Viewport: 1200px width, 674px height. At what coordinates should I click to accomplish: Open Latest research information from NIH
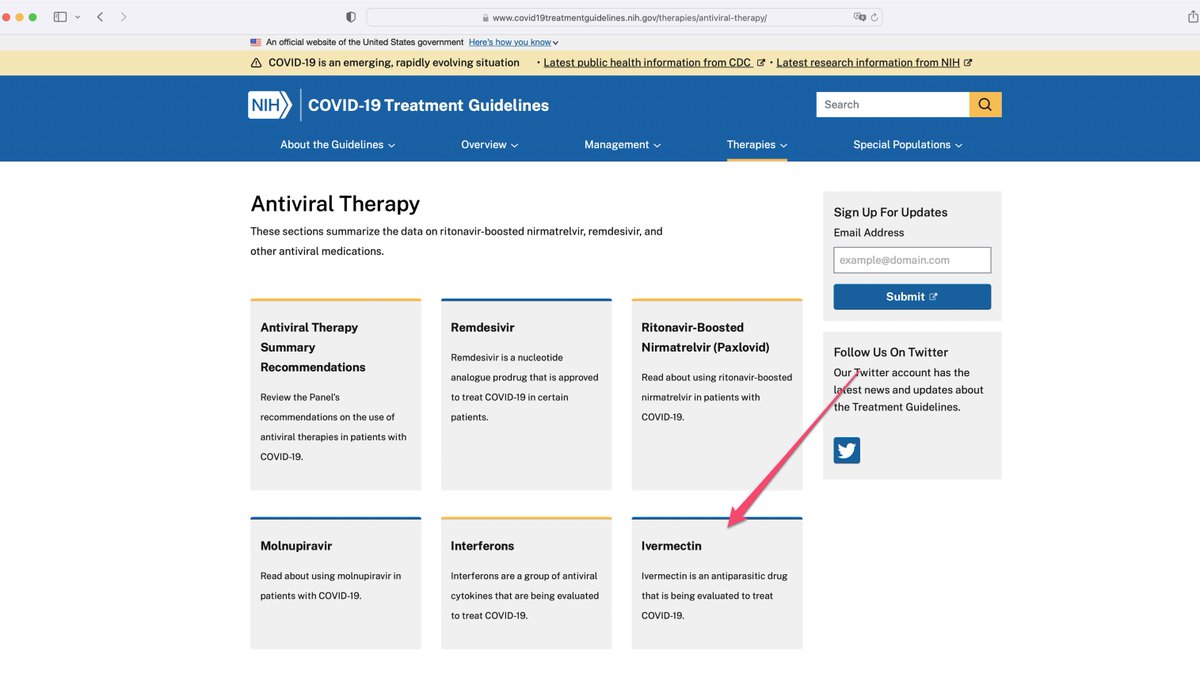point(874,62)
